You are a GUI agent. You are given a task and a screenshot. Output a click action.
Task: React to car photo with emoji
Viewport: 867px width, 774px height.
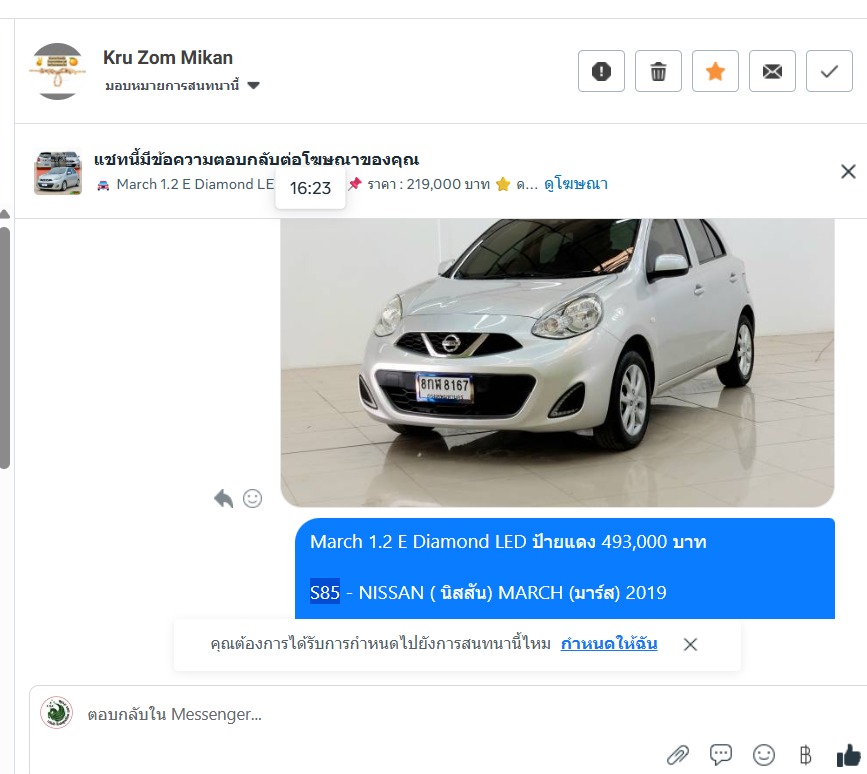pyautogui.click(x=253, y=499)
